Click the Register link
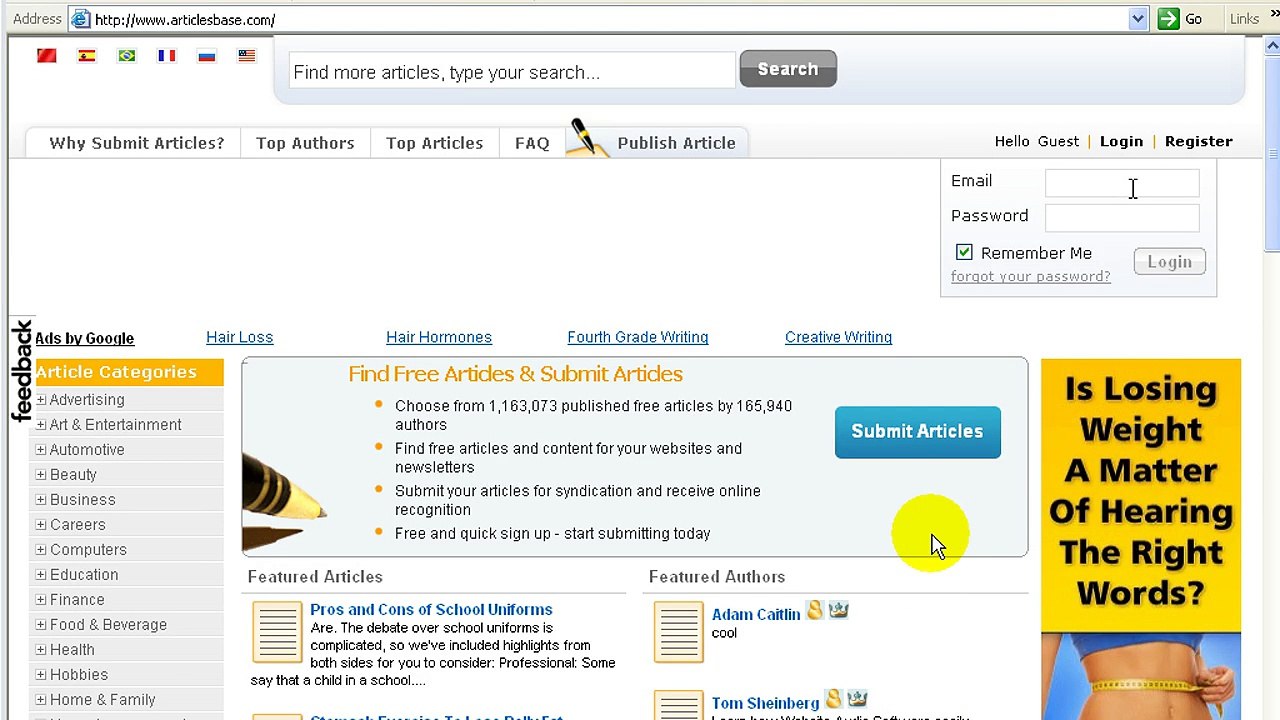The width and height of the screenshot is (1280, 720). coord(1198,141)
